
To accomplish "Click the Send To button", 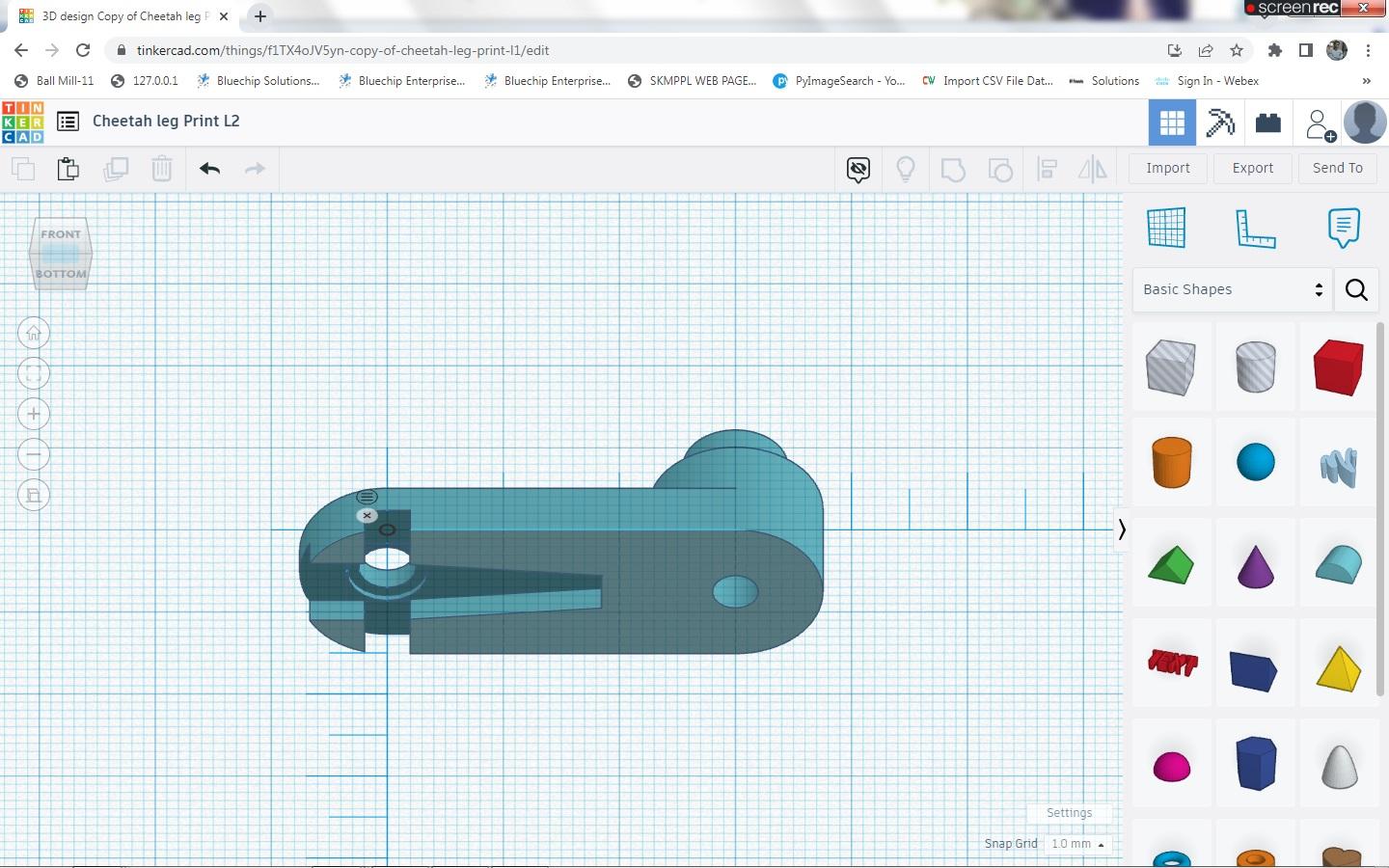I will tap(1338, 168).
